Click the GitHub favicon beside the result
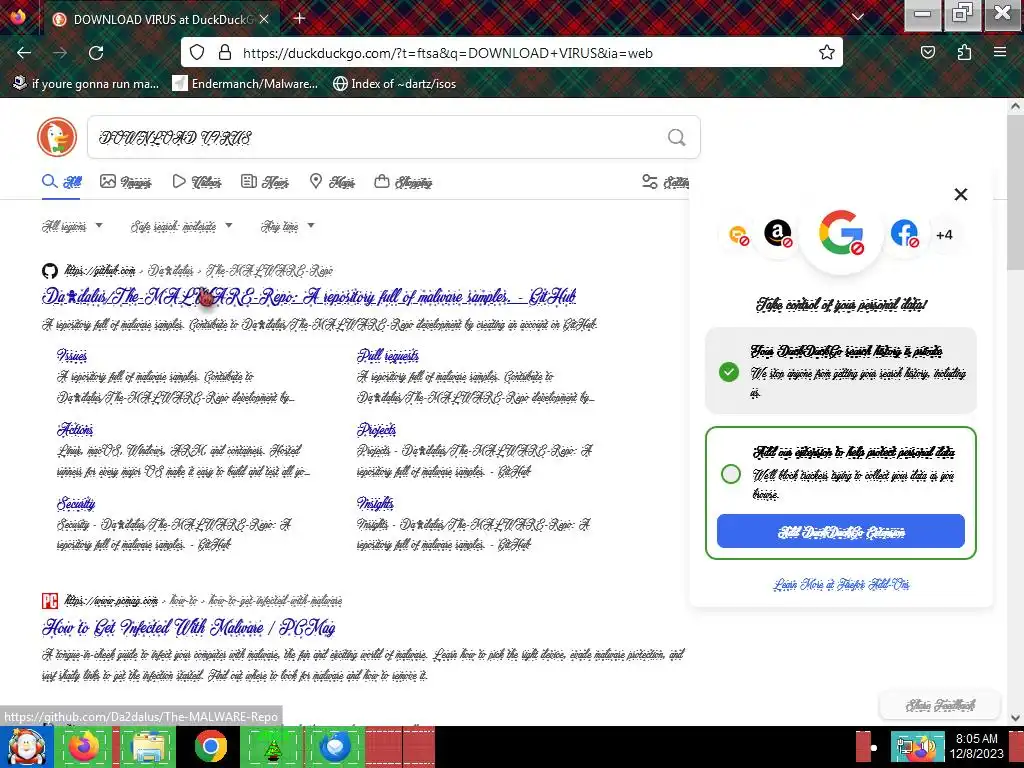 pos(50,270)
